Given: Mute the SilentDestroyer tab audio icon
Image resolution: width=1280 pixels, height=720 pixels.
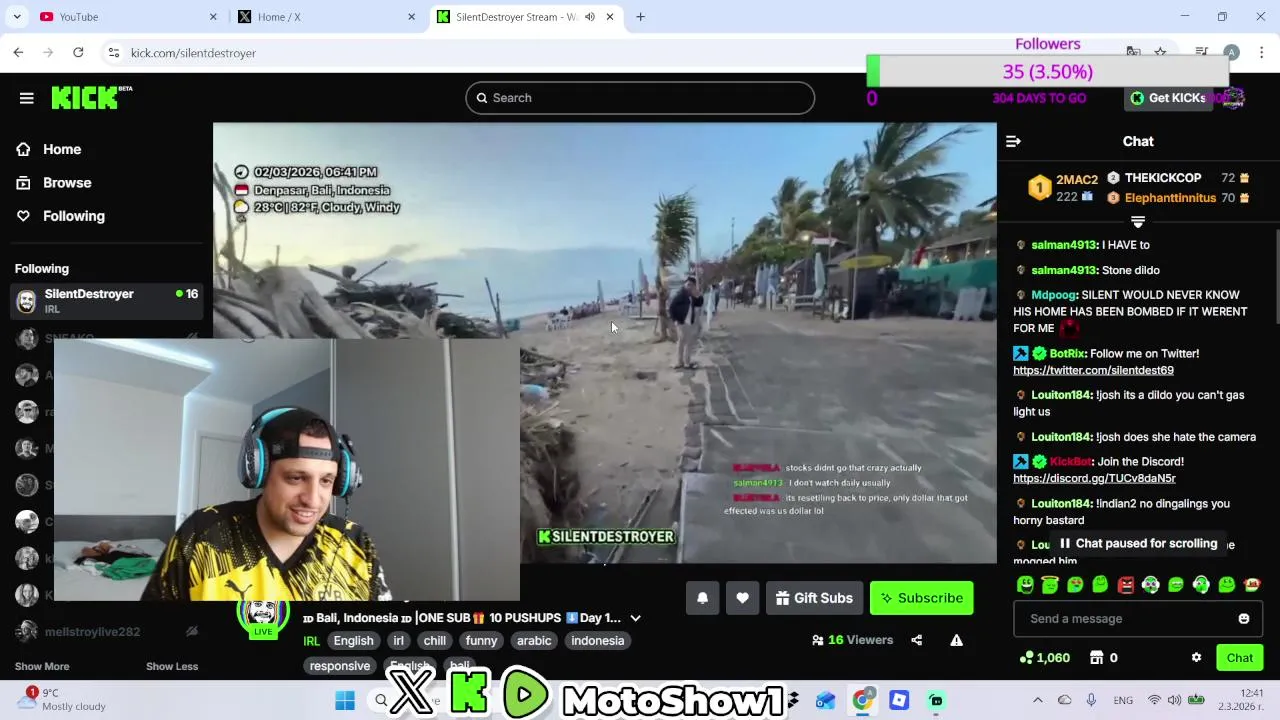Looking at the screenshot, I should point(590,17).
